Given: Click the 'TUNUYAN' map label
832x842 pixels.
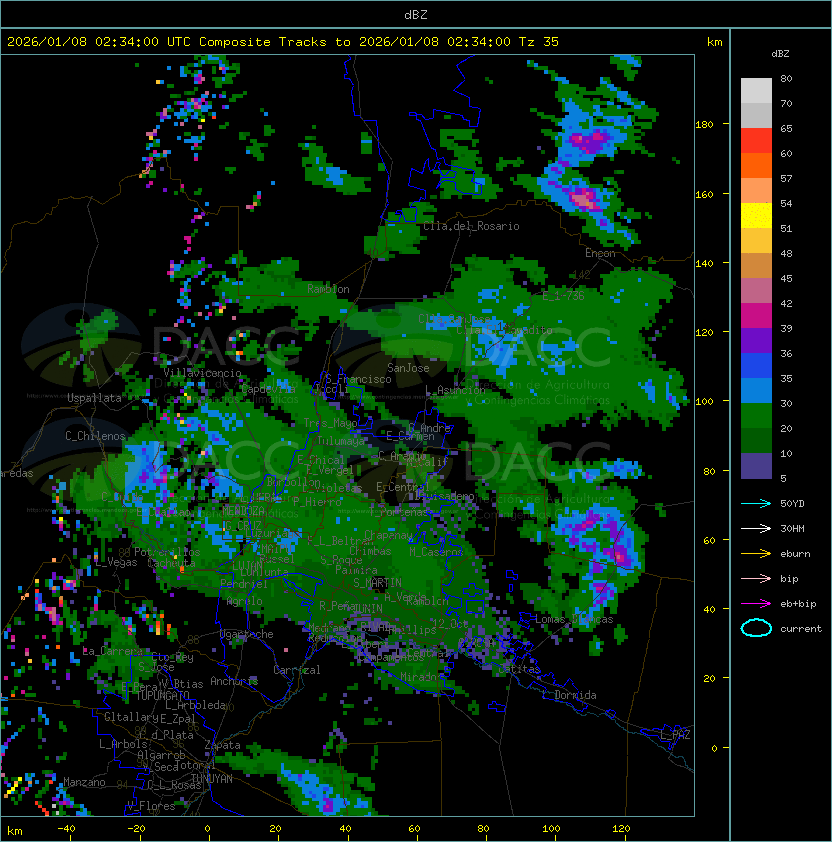Looking at the screenshot, I should pyautogui.click(x=212, y=779).
